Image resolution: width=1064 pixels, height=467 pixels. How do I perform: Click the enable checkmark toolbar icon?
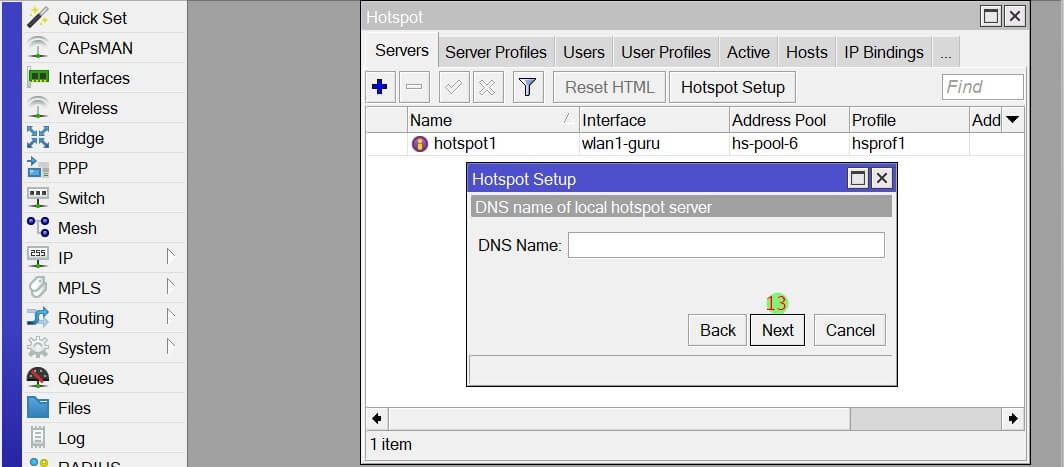(x=454, y=87)
